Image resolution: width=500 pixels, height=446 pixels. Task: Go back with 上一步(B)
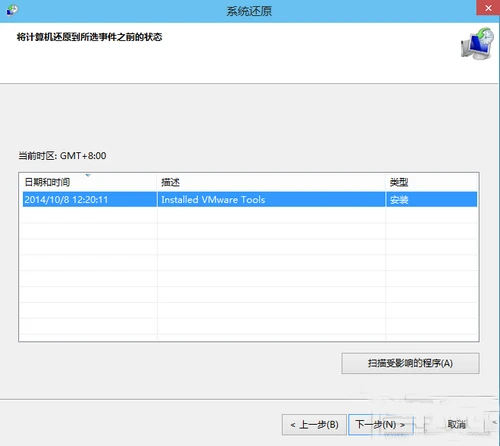pyautogui.click(x=314, y=425)
